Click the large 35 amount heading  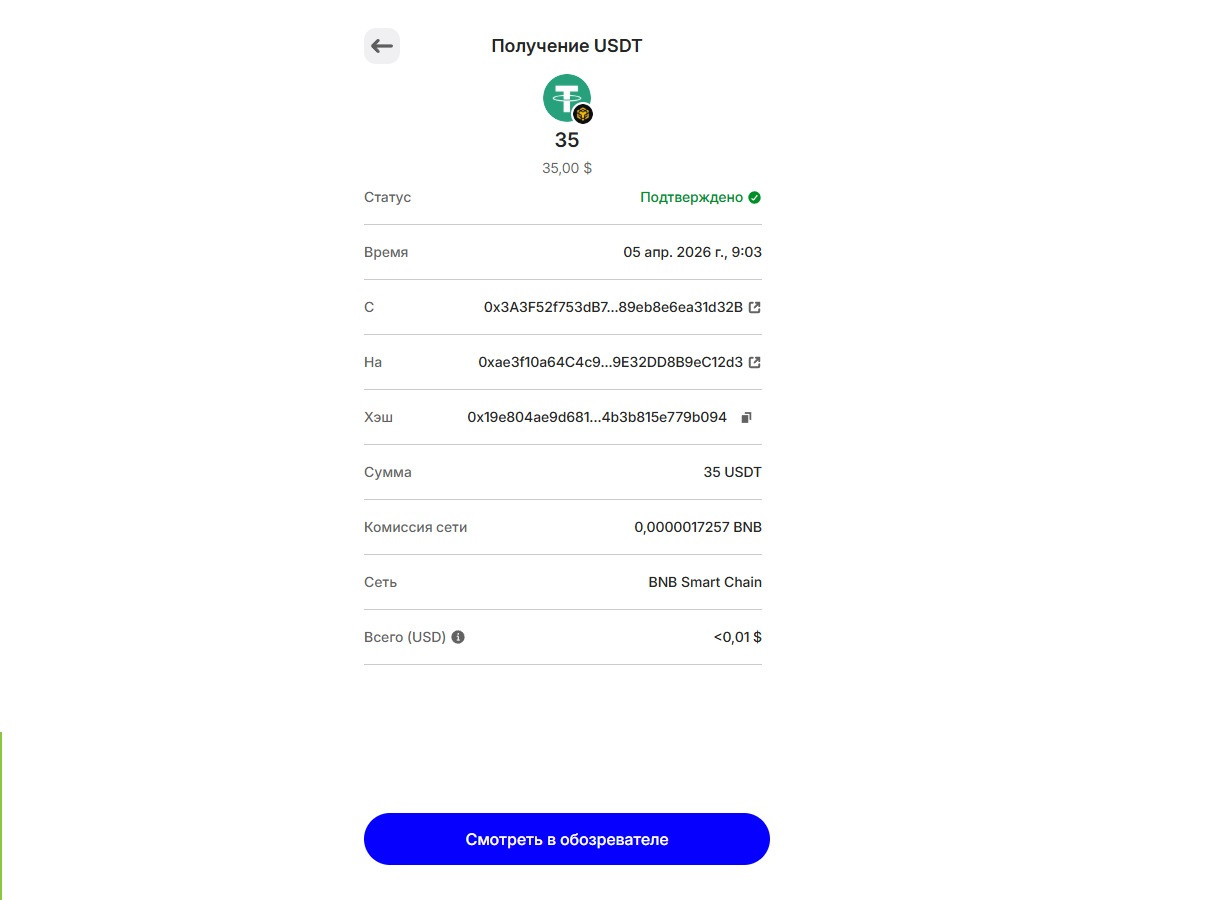[x=567, y=141]
